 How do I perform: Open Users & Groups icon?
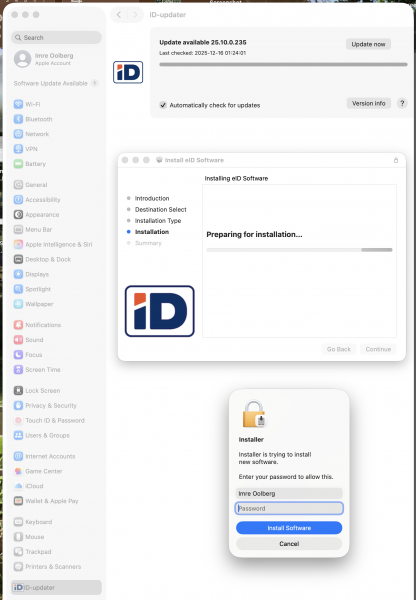(x=18, y=435)
